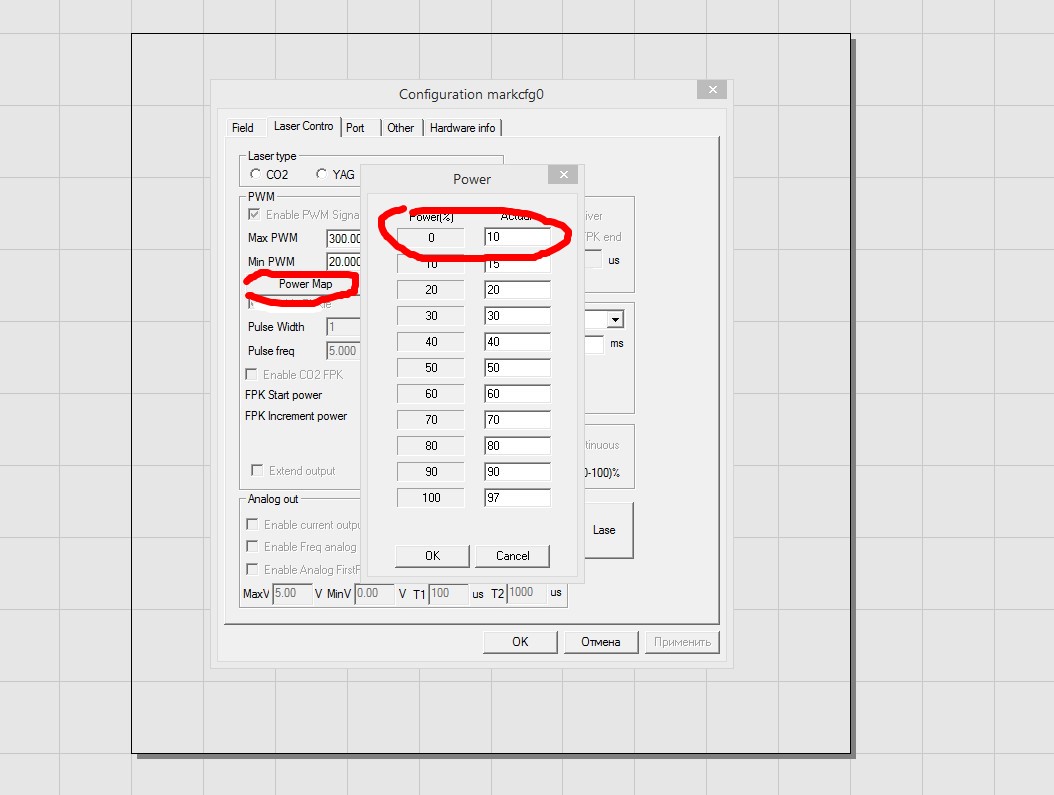The width and height of the screenshot is (1054, 795).
Task: Open the Other tab
Action: 400,128
